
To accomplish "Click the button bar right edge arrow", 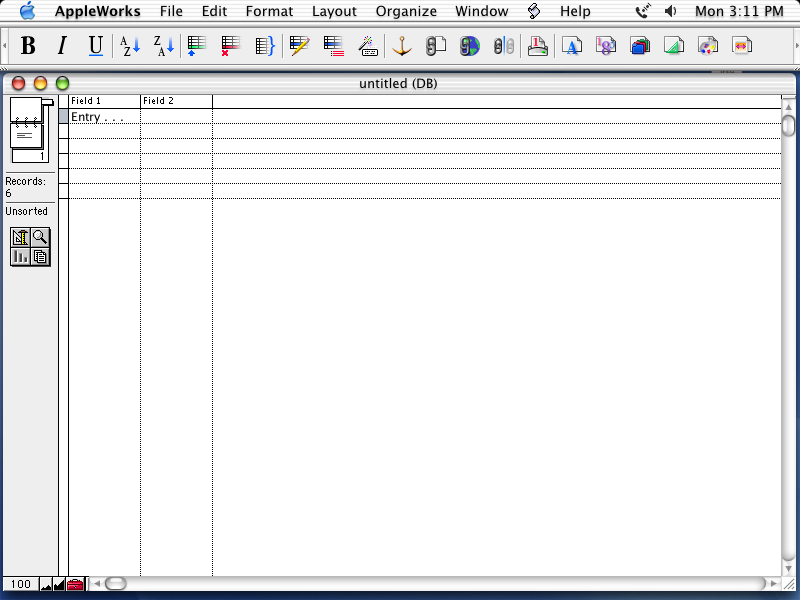I will click(x=796, y=46).
